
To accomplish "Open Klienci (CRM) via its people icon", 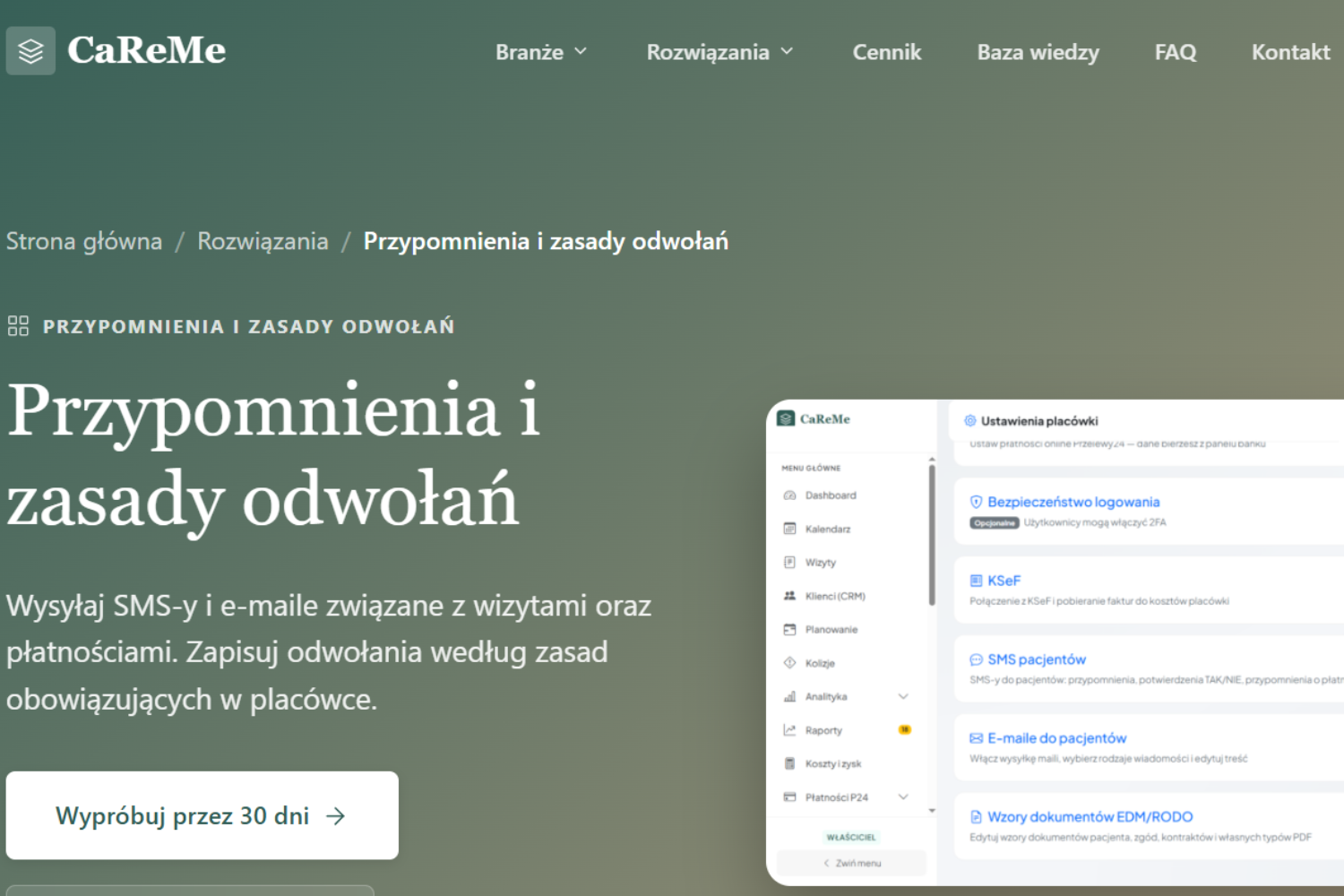I will (x=789, y=596).
